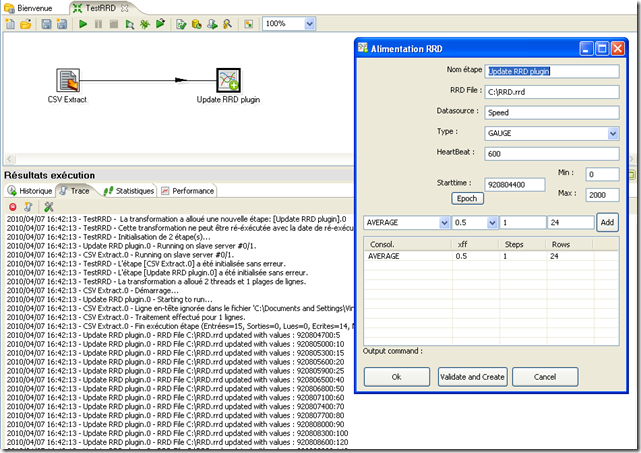Click the Starttime field containing 920804400
The height and width of the screenshot is (453, 641).
click(x=515, y=185)
